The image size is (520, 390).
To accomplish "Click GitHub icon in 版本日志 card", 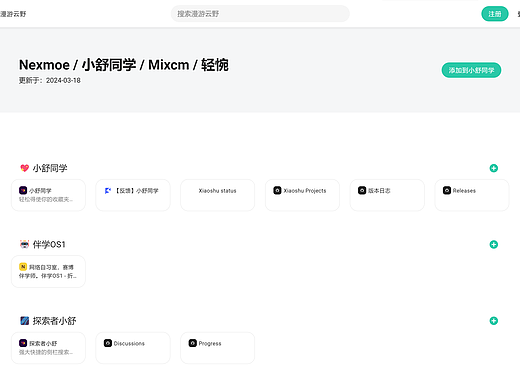I will coord(362,190).
